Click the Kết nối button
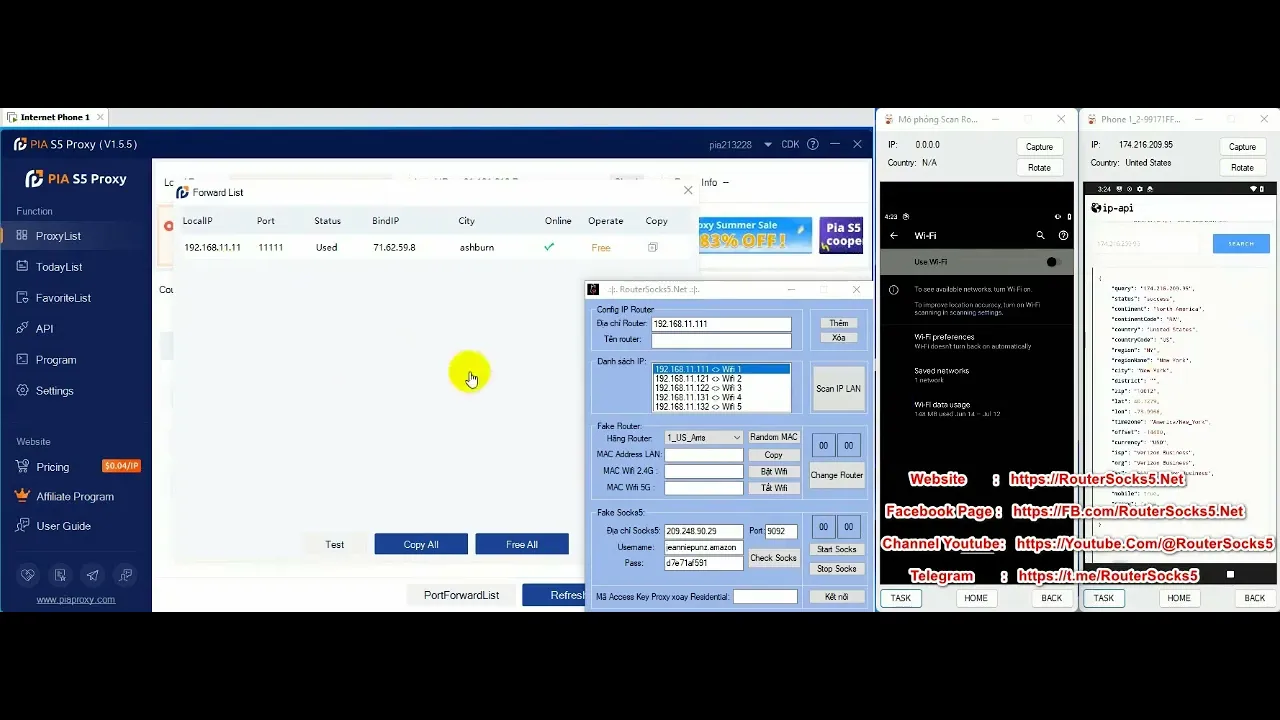 pos(837,597)
